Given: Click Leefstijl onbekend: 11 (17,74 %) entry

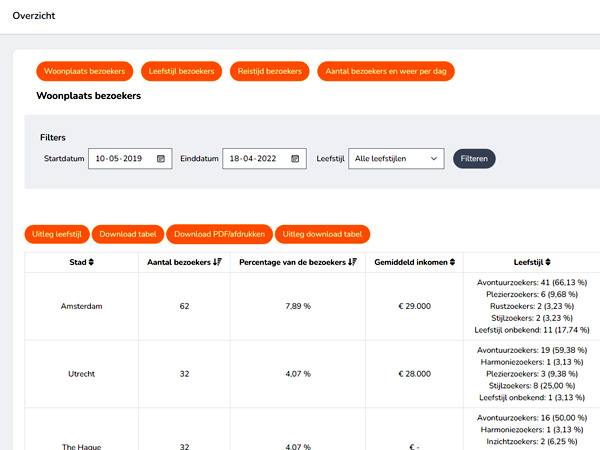Looking at the screenshot, I should 532,330.
